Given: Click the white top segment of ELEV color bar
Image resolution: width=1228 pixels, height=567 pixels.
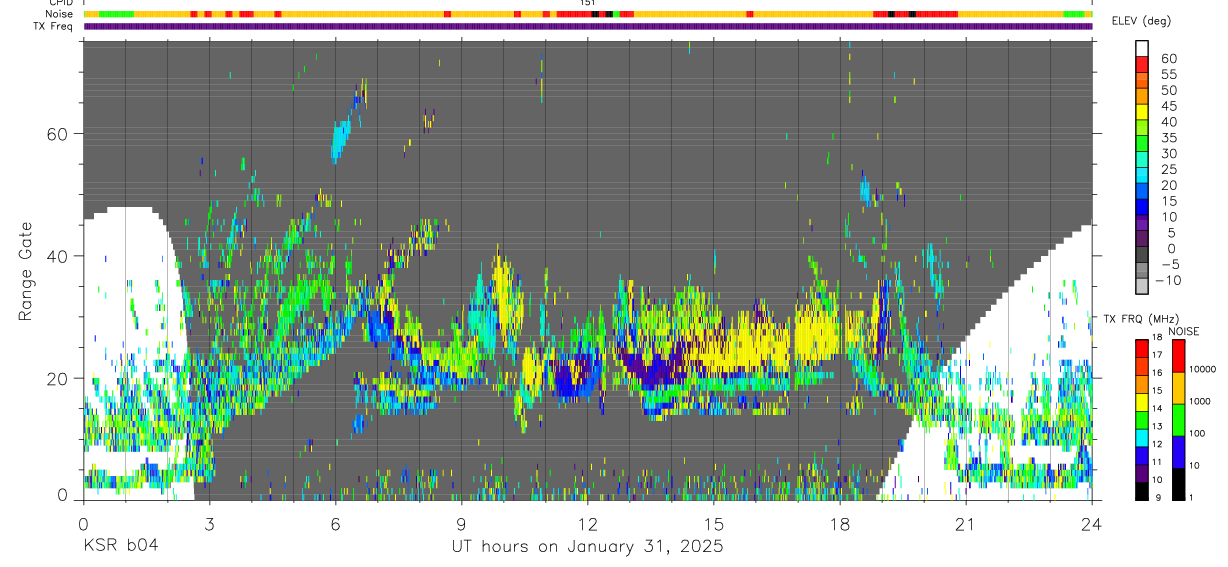Looking at the screenshot, I should coord(1142,48).
